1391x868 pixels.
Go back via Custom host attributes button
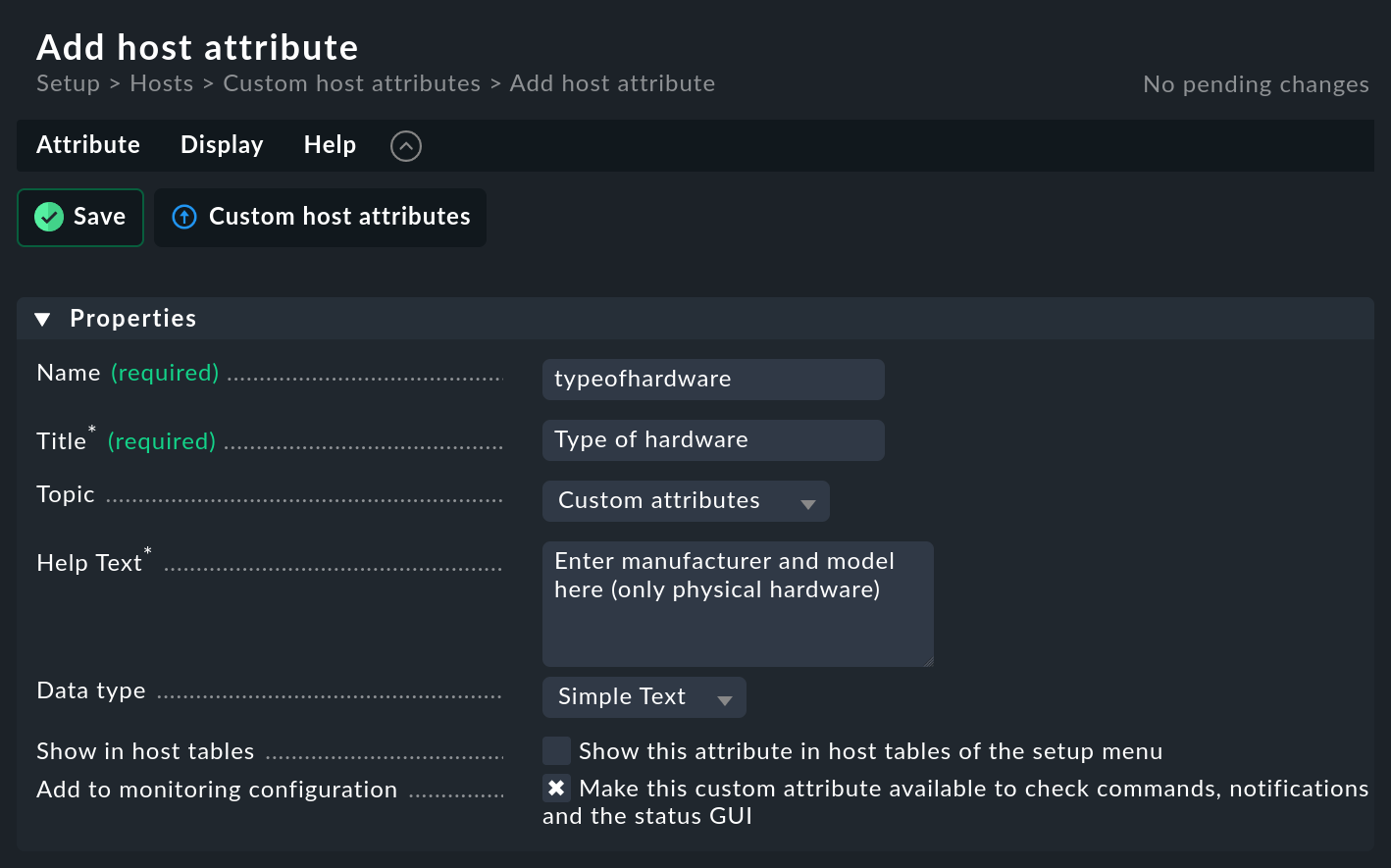tap(320, 218)
